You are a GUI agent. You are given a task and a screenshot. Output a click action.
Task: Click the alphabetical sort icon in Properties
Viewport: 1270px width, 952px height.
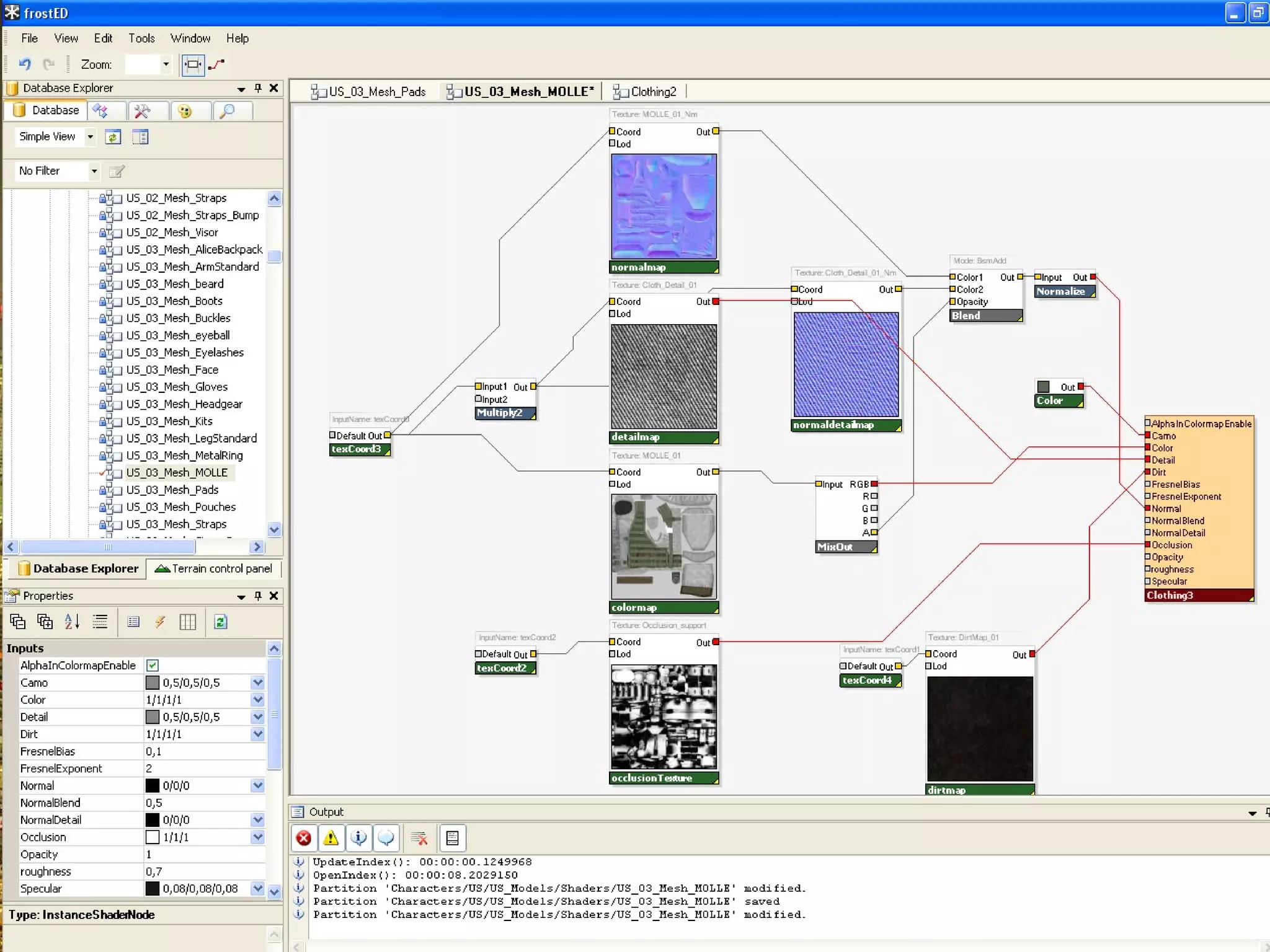pyautogui.click(x=72, y=622)
